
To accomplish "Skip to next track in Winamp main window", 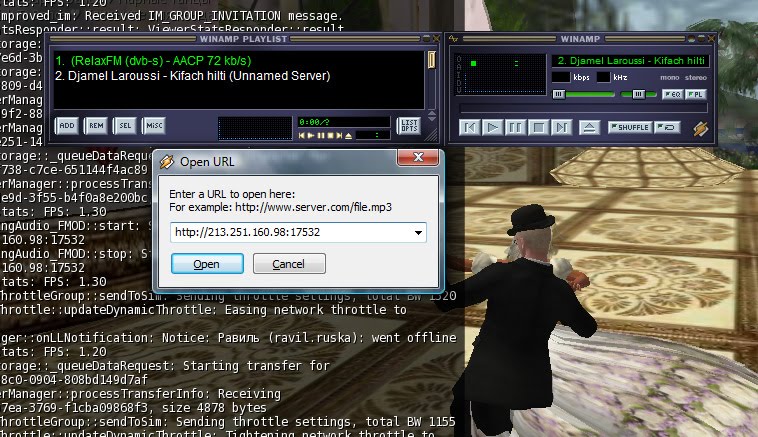I will tap(561, 128).
